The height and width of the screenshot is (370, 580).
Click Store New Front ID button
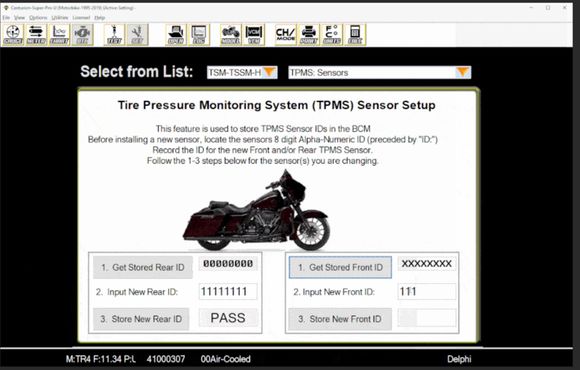[x=340, y=319]
